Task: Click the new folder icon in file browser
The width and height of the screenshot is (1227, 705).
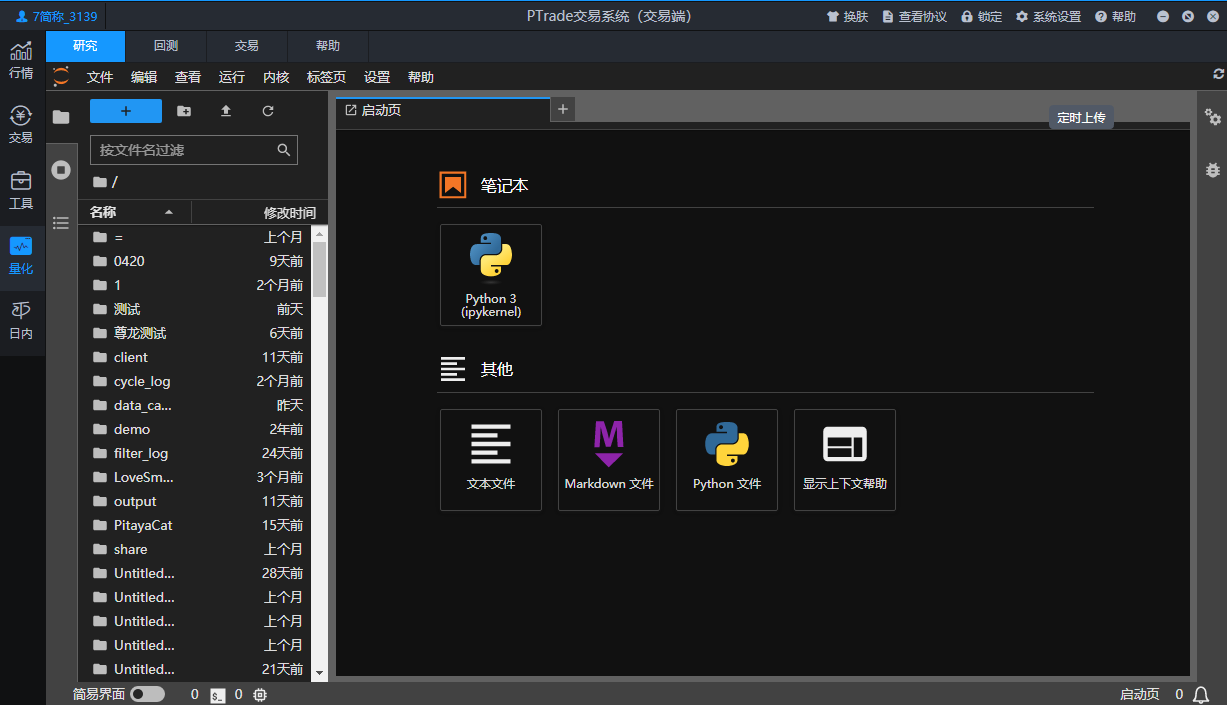Action: tap(184, 111)
